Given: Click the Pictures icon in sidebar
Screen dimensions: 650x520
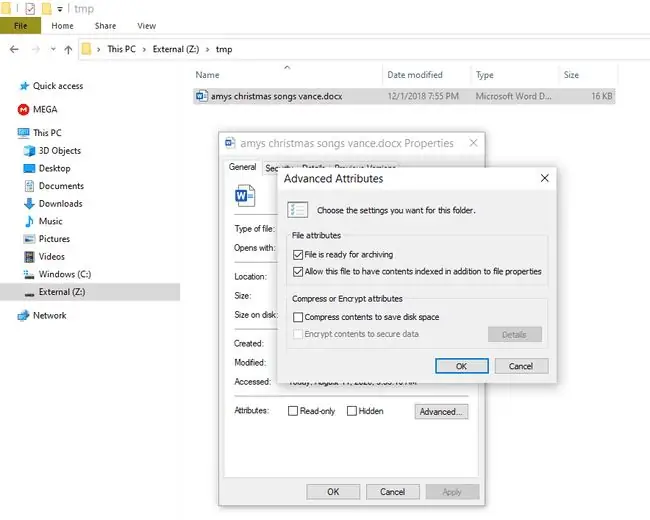Looking at the screenshot, I should coord(29,239).
